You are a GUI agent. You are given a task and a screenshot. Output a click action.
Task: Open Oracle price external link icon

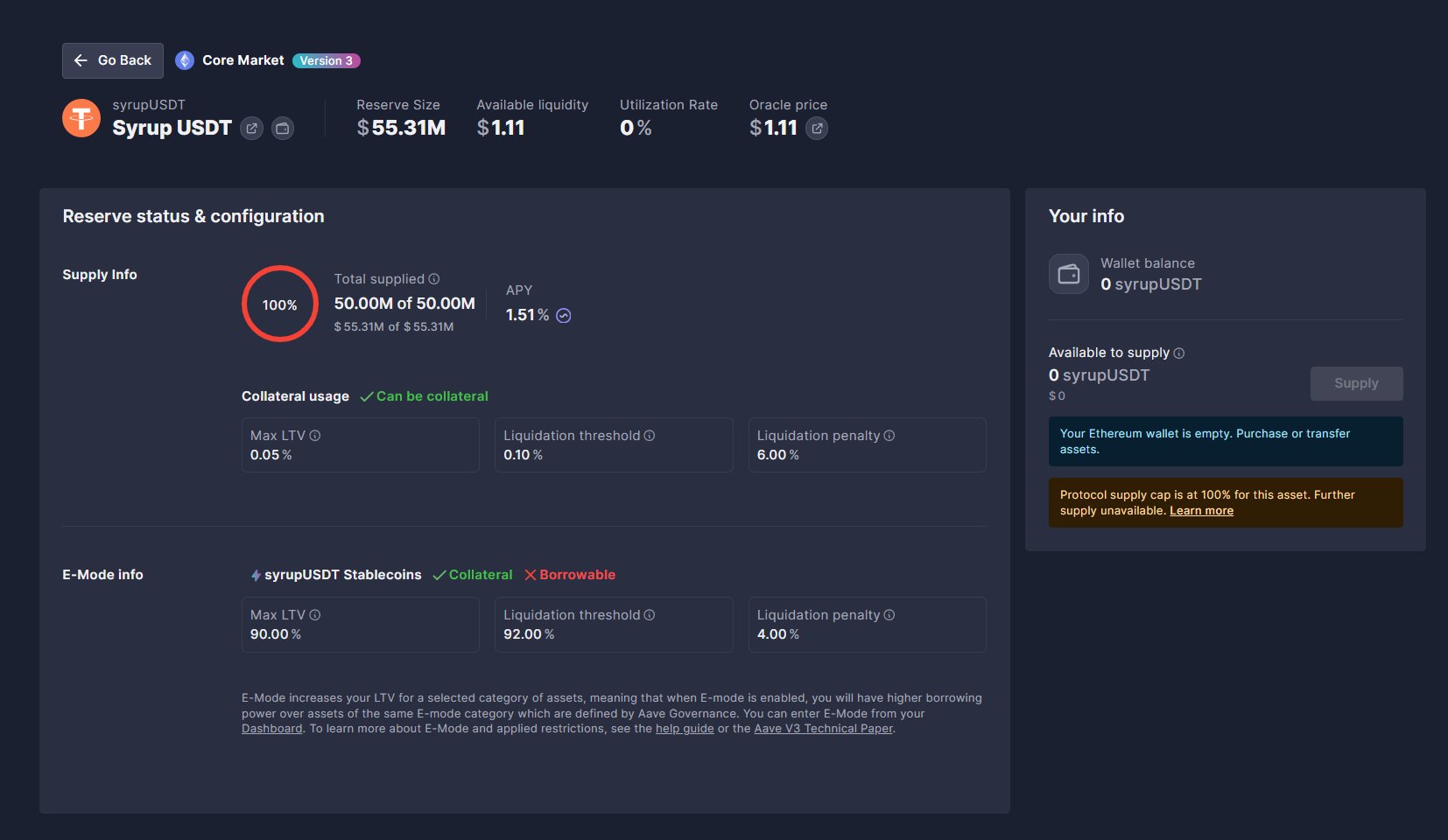pos(816,129)
